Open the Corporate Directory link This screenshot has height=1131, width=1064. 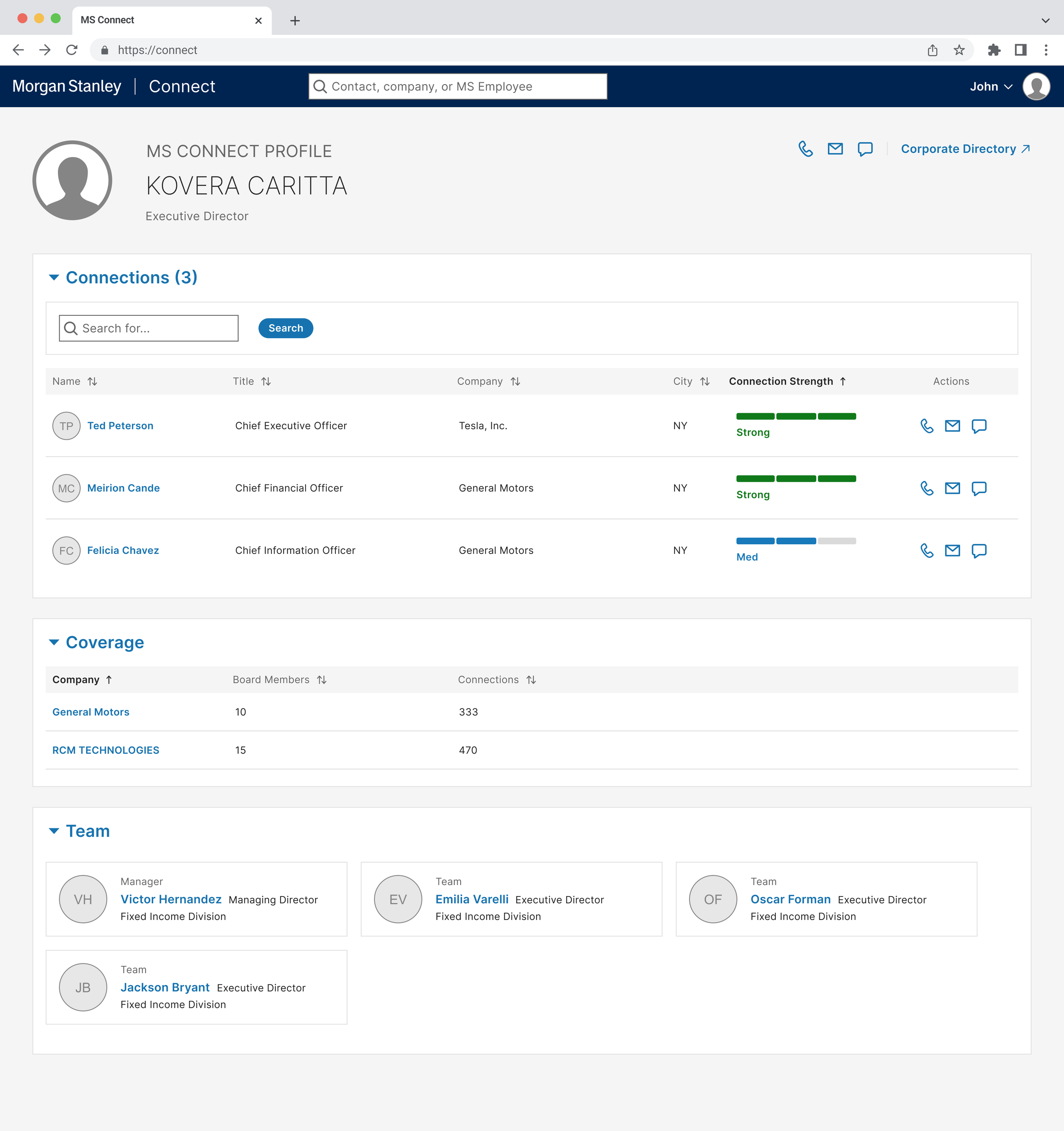tap(965, 149)
